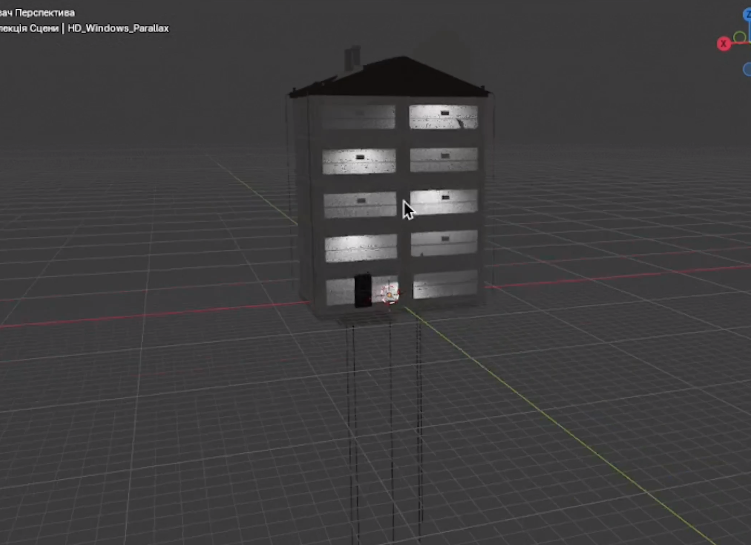
Task: Click the HD_Windows_Parallax object name text
Action: click(x=118, y=28)
